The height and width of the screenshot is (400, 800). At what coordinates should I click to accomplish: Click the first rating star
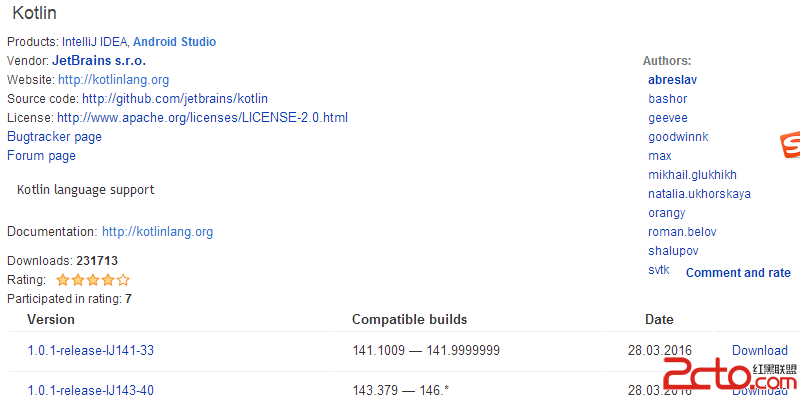[x=62, y=280]
